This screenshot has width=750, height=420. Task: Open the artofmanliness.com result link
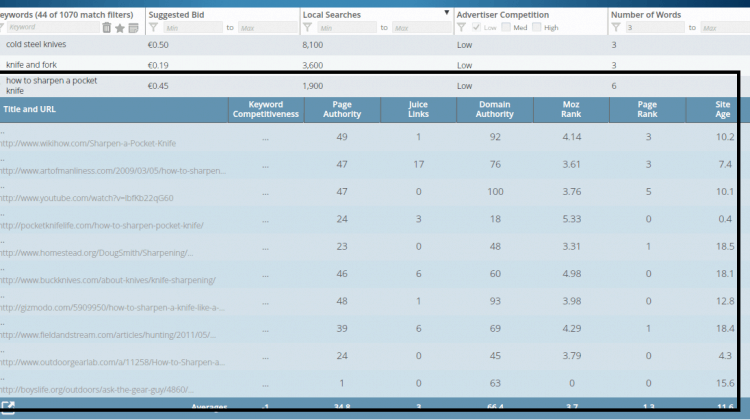click(x=113, y=170)
